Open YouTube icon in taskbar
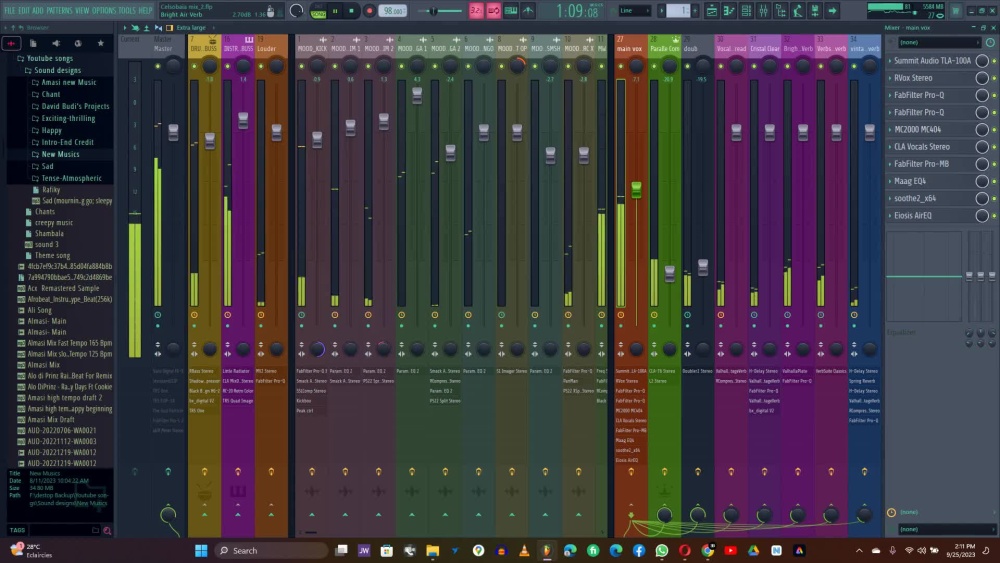The image size is (1000, 563). pos(731,550)
